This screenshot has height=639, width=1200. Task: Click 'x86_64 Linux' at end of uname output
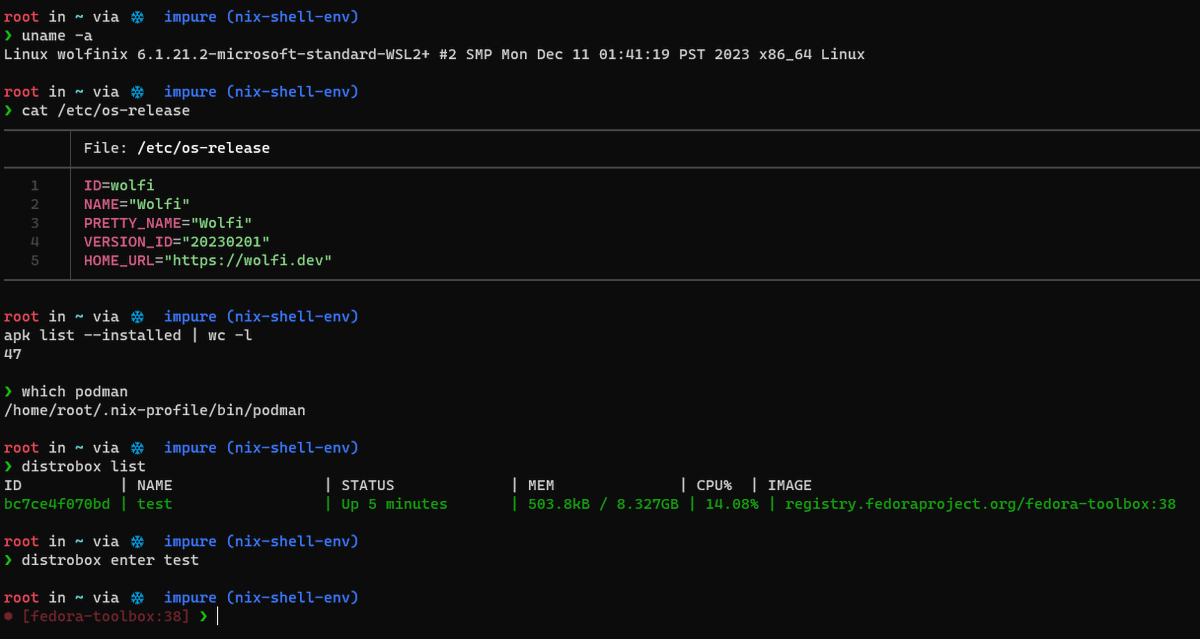pyautogui.click(x=812, y=54)
